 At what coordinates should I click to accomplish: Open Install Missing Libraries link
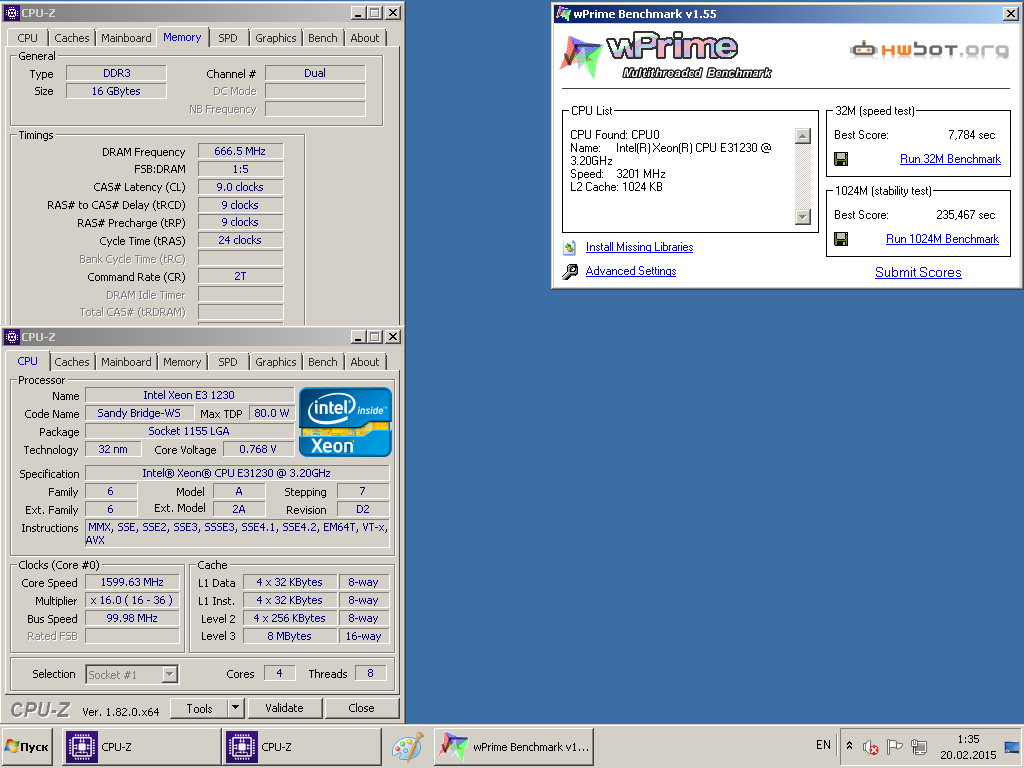click(x=639, y=247)
